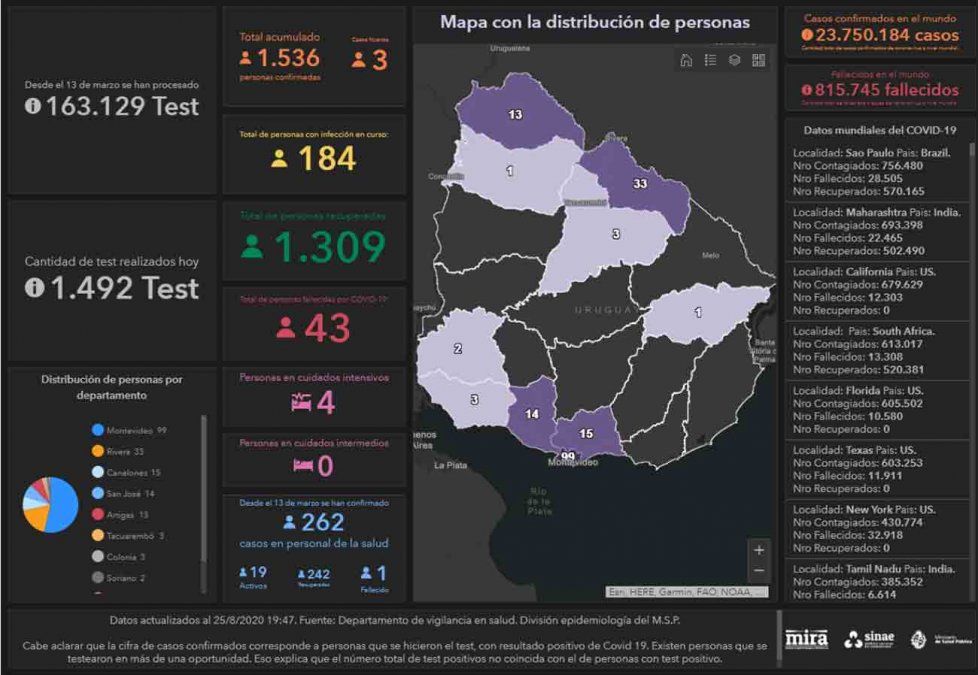Open the basemap gallery grid icon
Image resolution: width=978 pixels, height=675 pixels.
pos(759,60)
